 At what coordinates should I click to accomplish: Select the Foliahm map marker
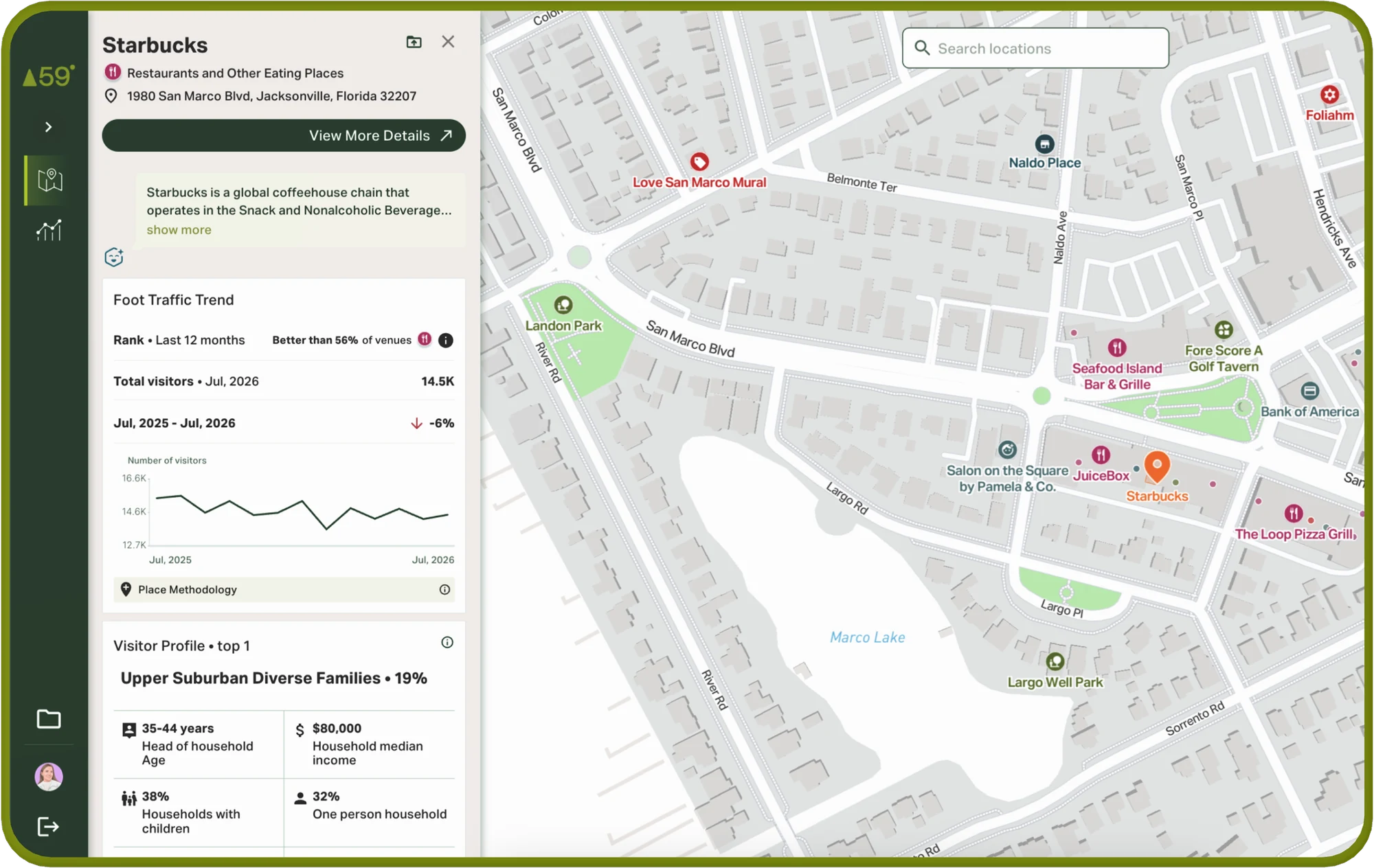tap(1330, 95)
